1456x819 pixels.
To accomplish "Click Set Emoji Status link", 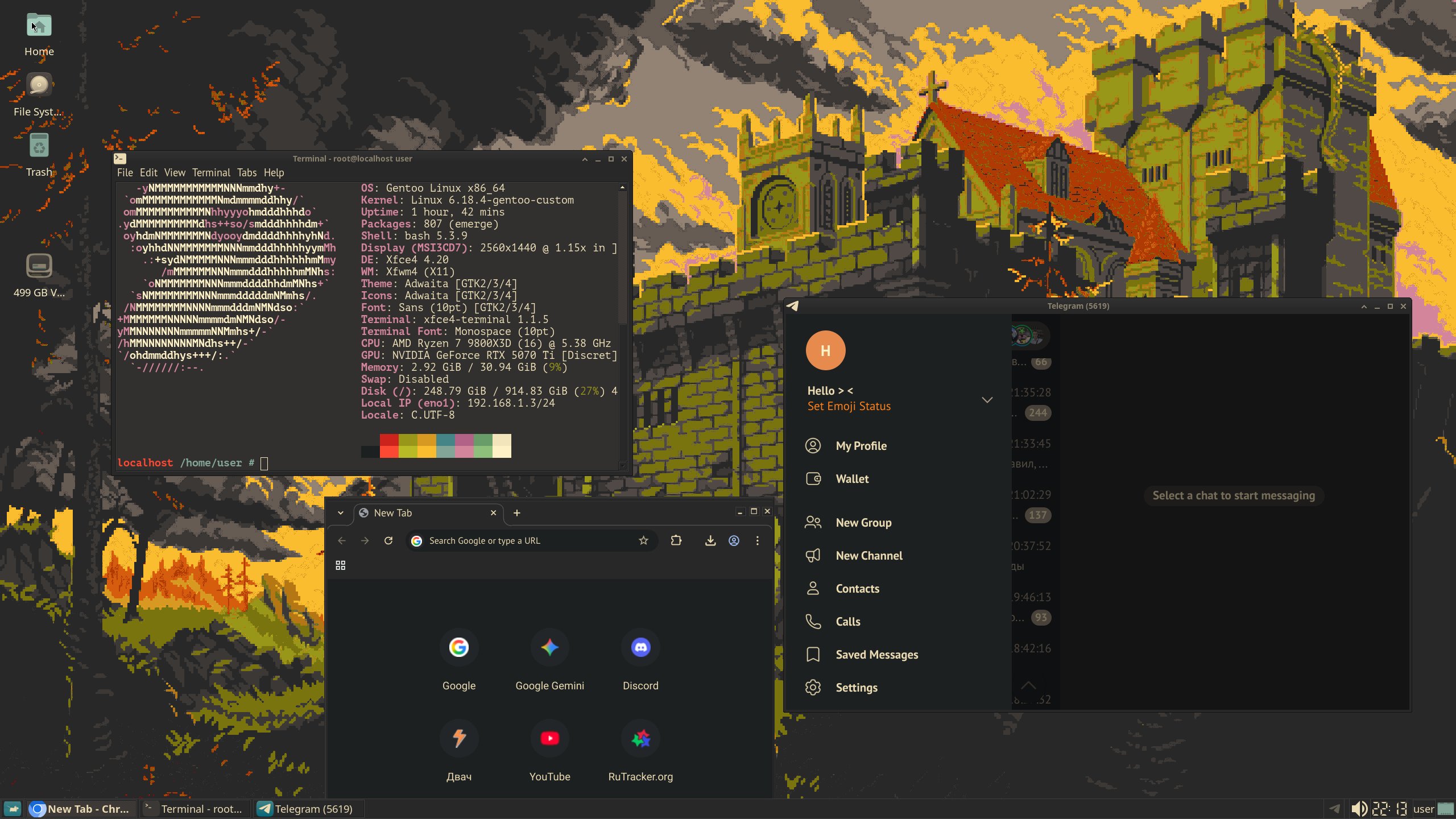I will coord(849,406).
